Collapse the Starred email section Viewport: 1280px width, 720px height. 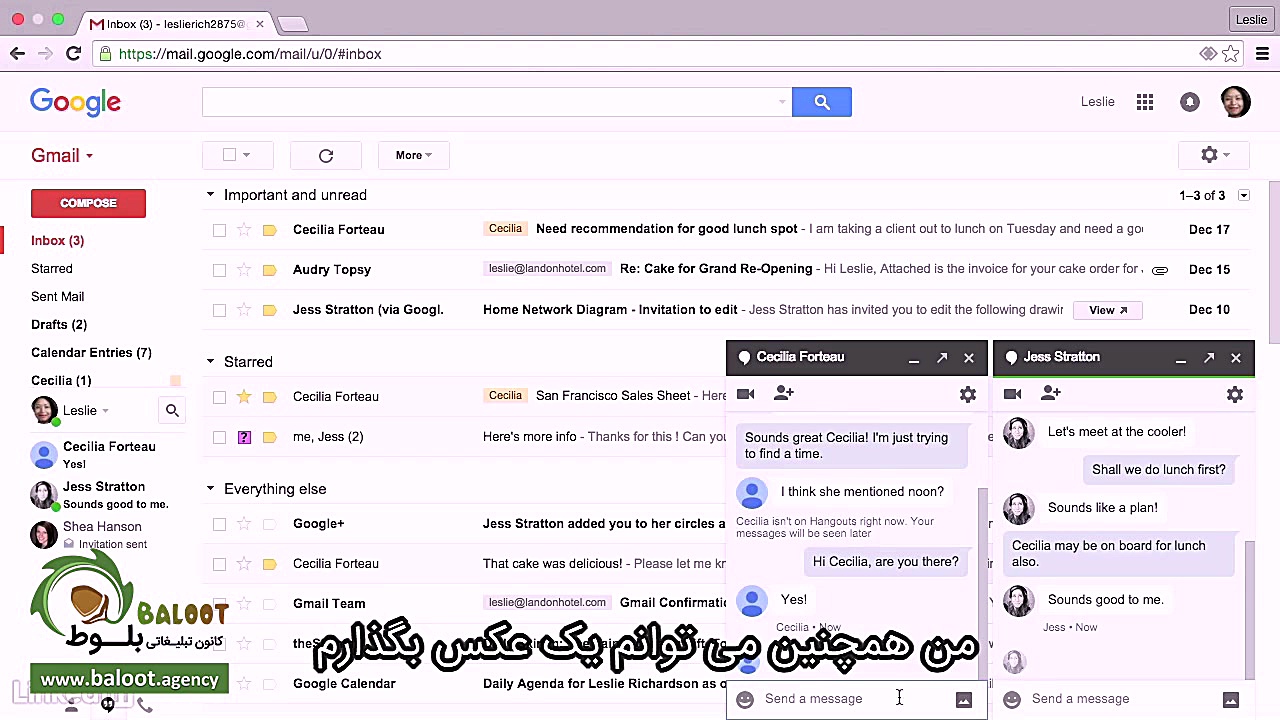coord(210,361)
